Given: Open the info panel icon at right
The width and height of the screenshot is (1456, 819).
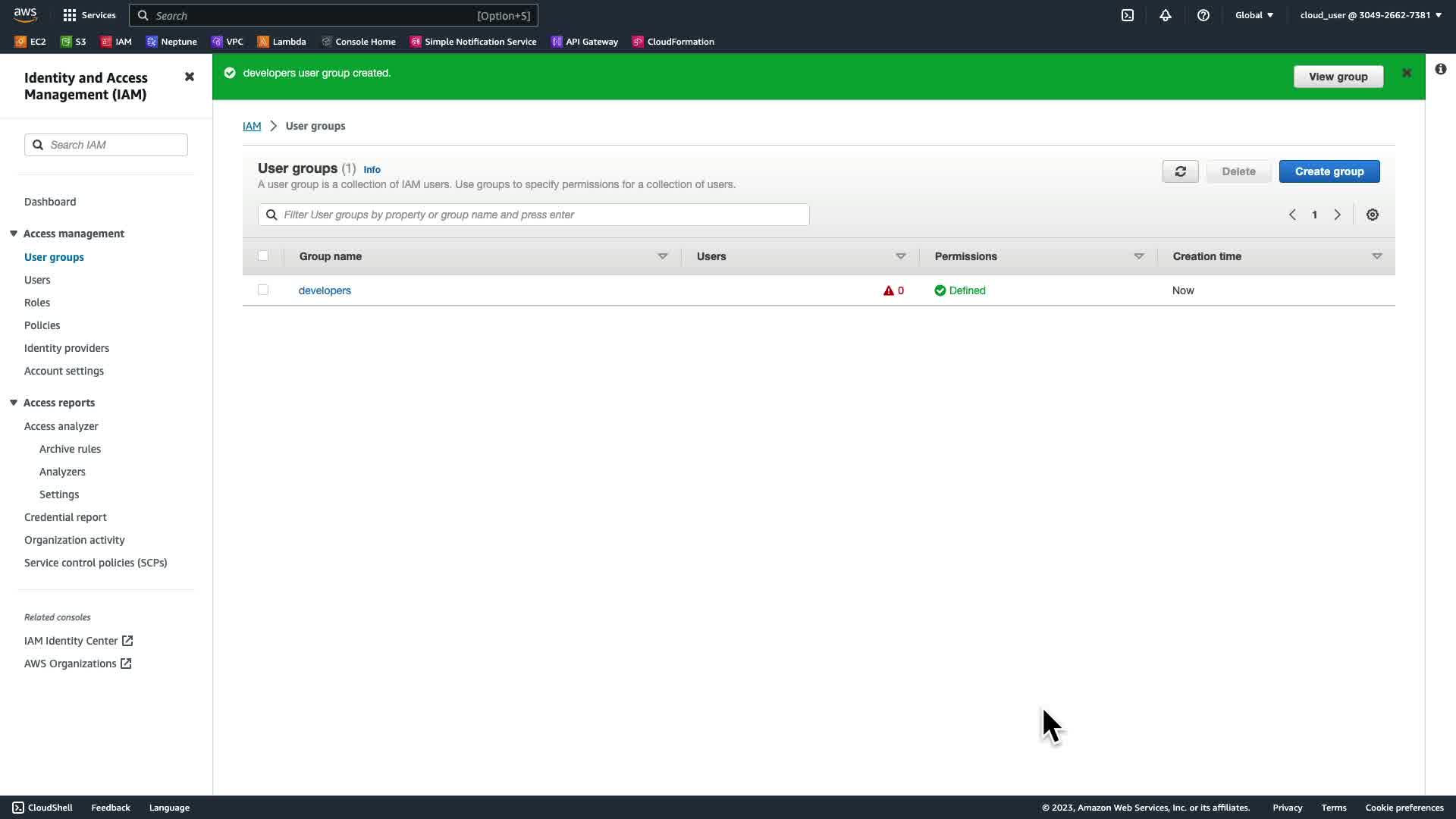Looking at the screenshot, I should [x=1440, y=69].
